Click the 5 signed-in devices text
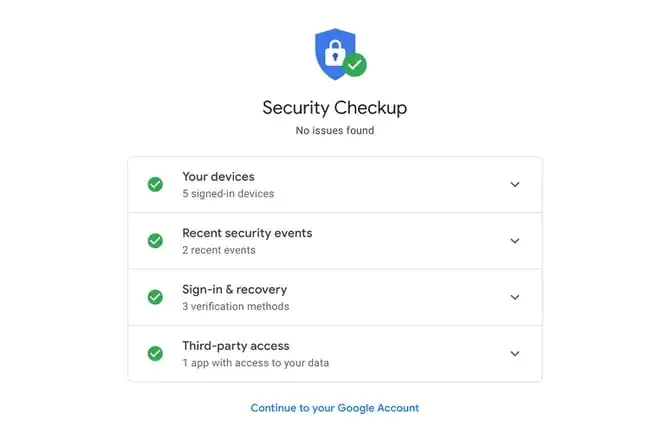 (x=228, y=194)
